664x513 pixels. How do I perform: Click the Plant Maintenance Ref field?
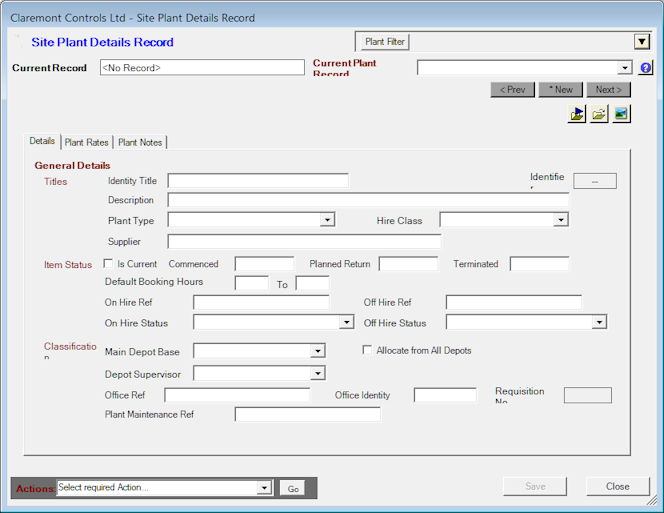pos(307,414)
